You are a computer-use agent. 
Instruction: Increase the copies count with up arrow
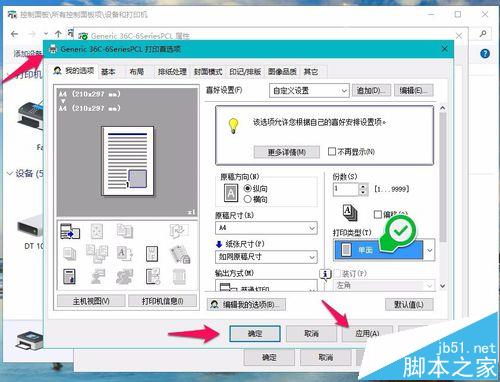click(363, 186)
